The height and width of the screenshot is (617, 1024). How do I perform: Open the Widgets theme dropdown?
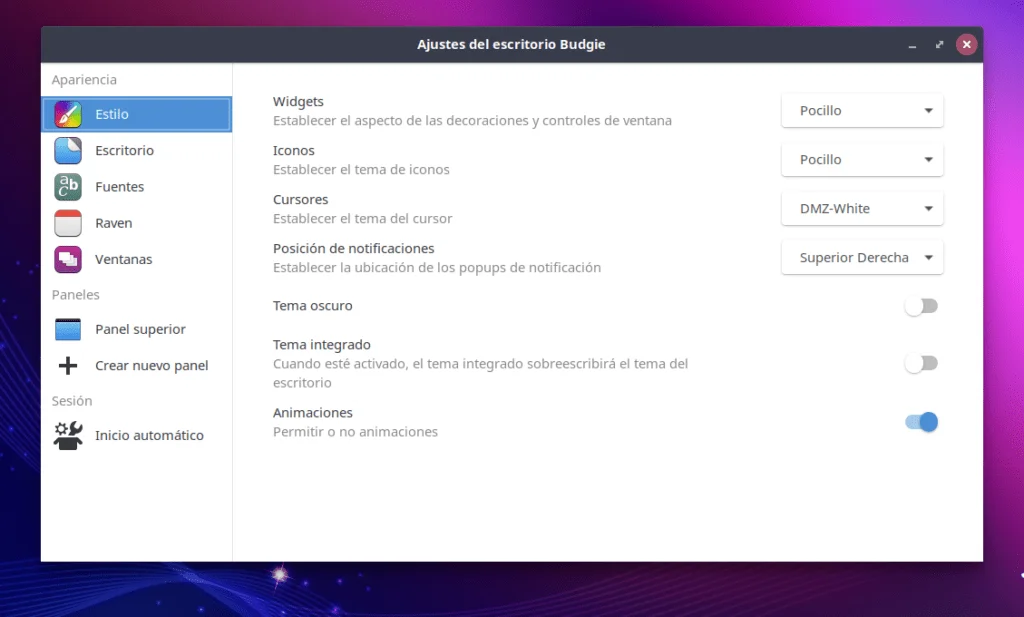point(862,110)
